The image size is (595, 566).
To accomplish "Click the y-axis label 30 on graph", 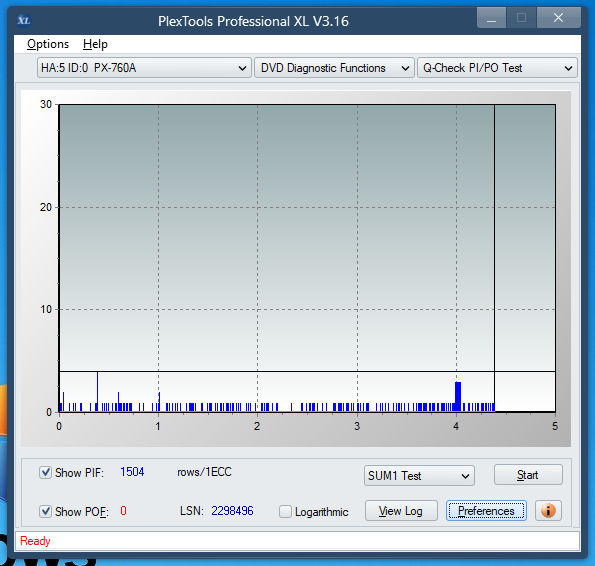I will point(46,104).
